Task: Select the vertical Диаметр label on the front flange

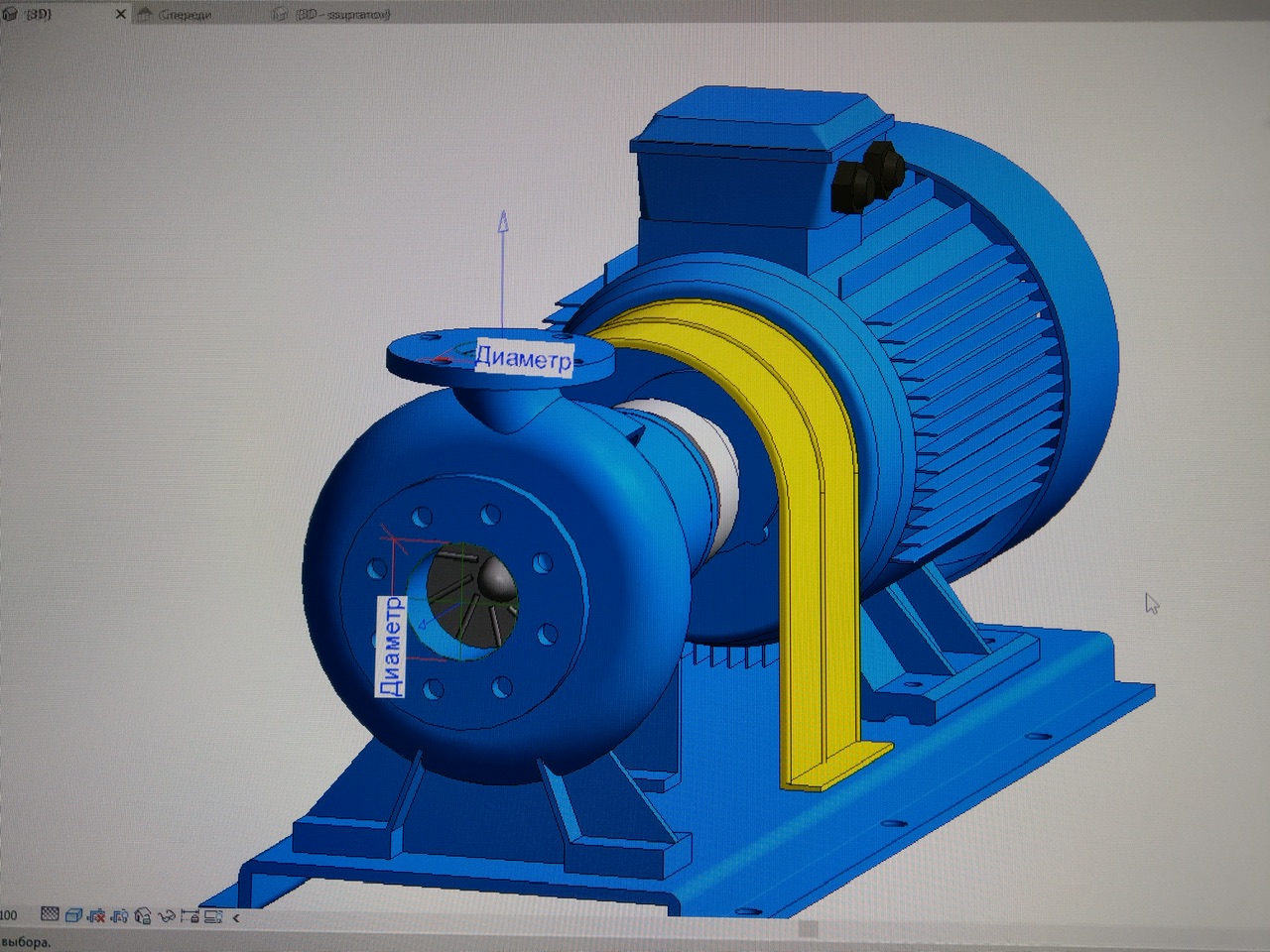Action: pyautogui.click(x=392, y=646)
